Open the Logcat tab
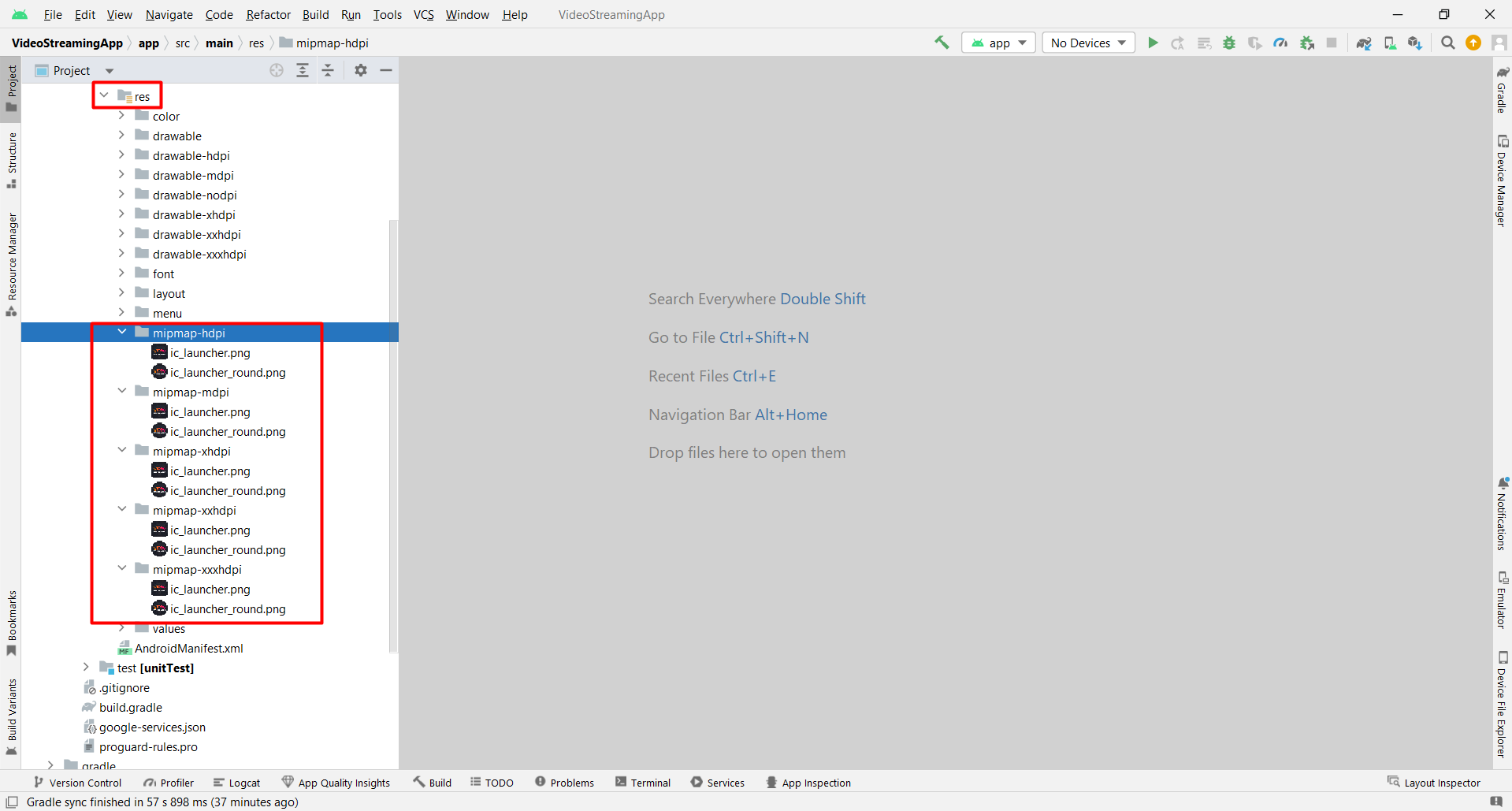The height and width of the screenshot is (811, 1512). tap(236, 783)
